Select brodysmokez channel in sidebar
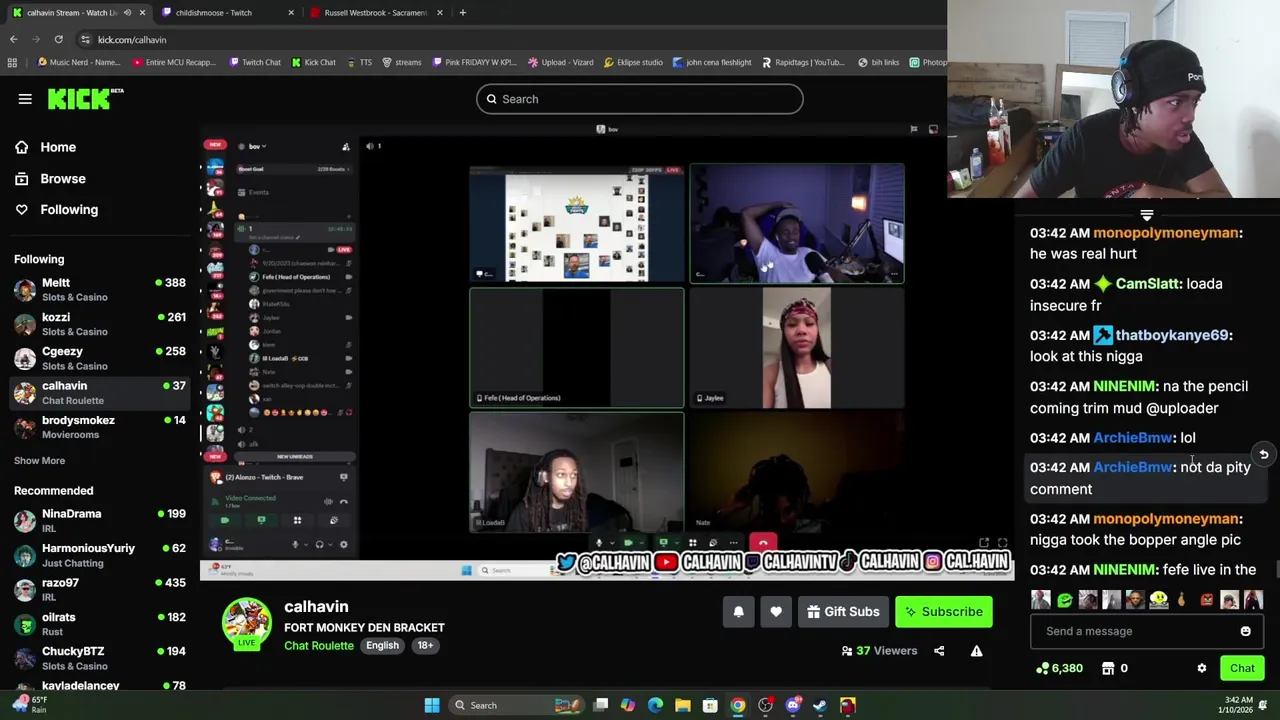The width and height of the screenshot is (1280, 720). pos(100,427)
